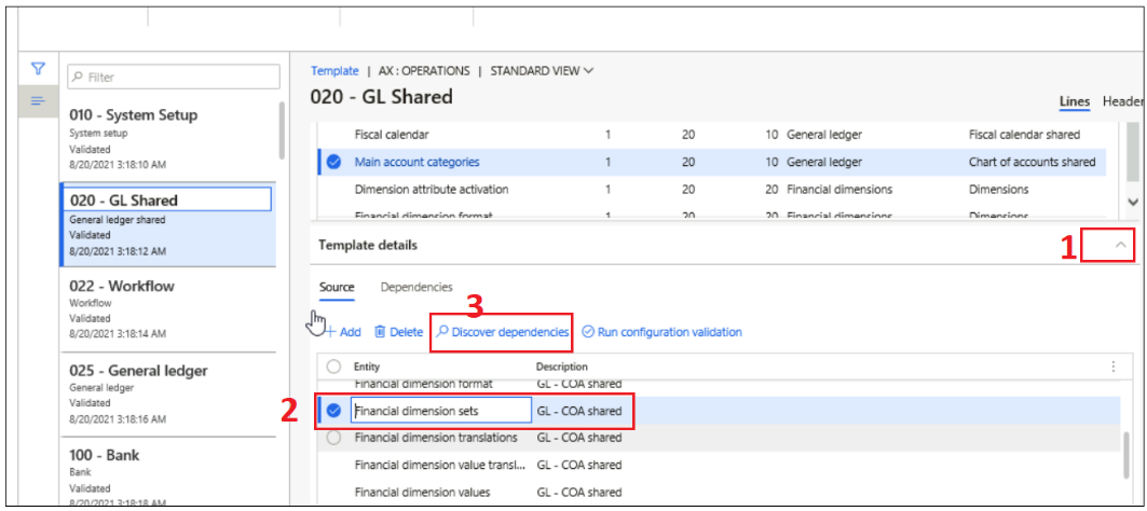Toggle select-all circle in Entity header
The width and height of the screenshot is (1147, 511).
pyautogui.click(x=334, y=366)
